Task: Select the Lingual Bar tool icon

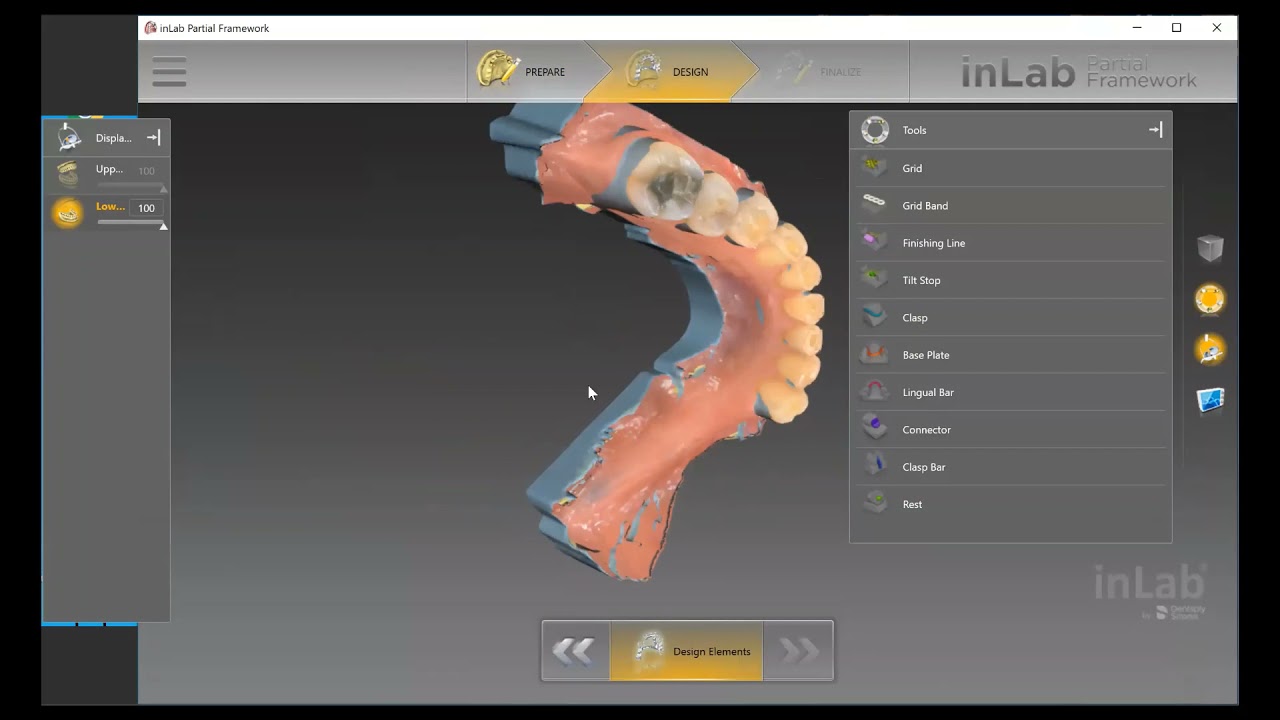Action: pos(875,391)
